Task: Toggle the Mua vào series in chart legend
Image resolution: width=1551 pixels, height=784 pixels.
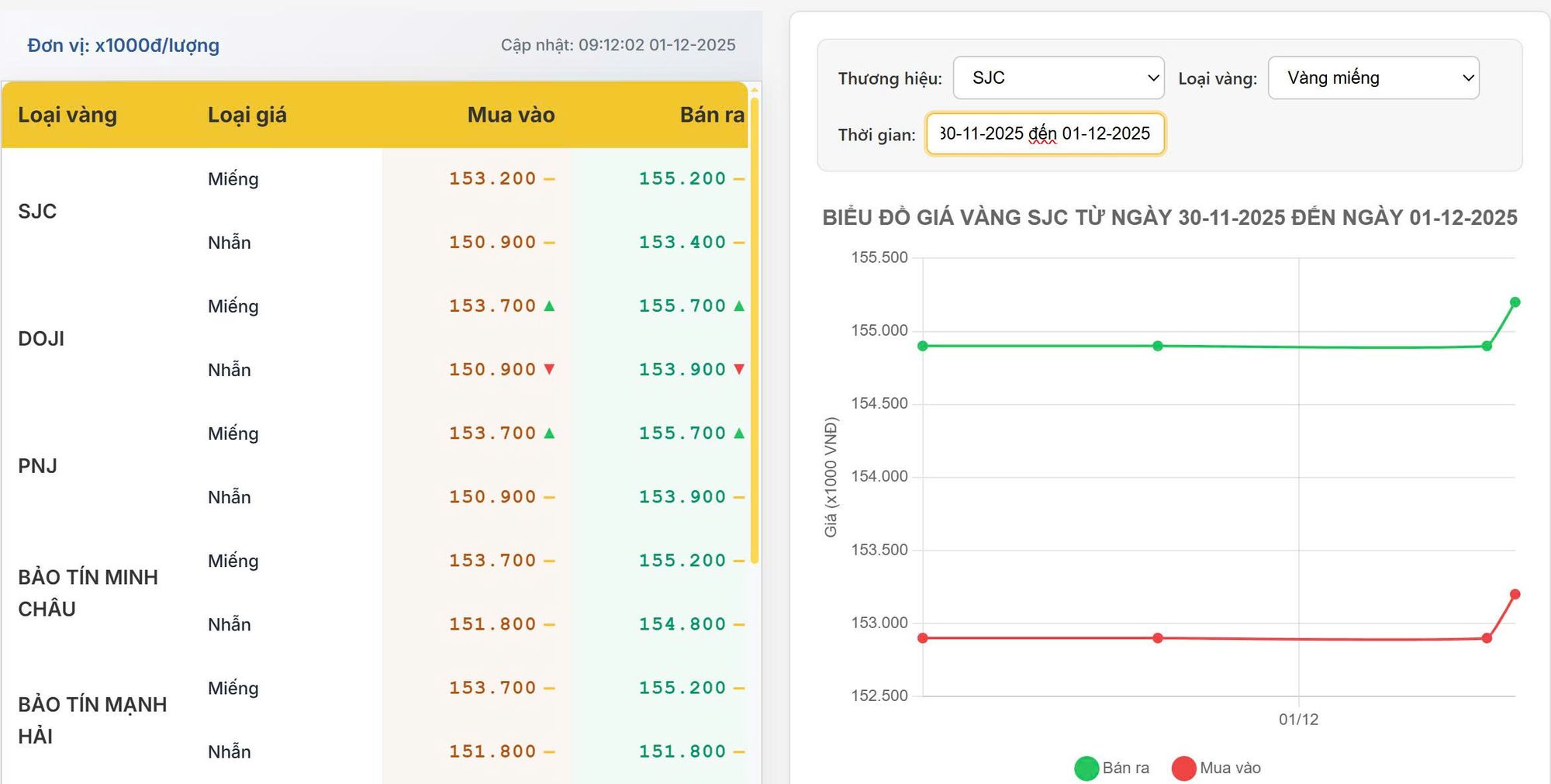Action: click(x=1216, y=768)
